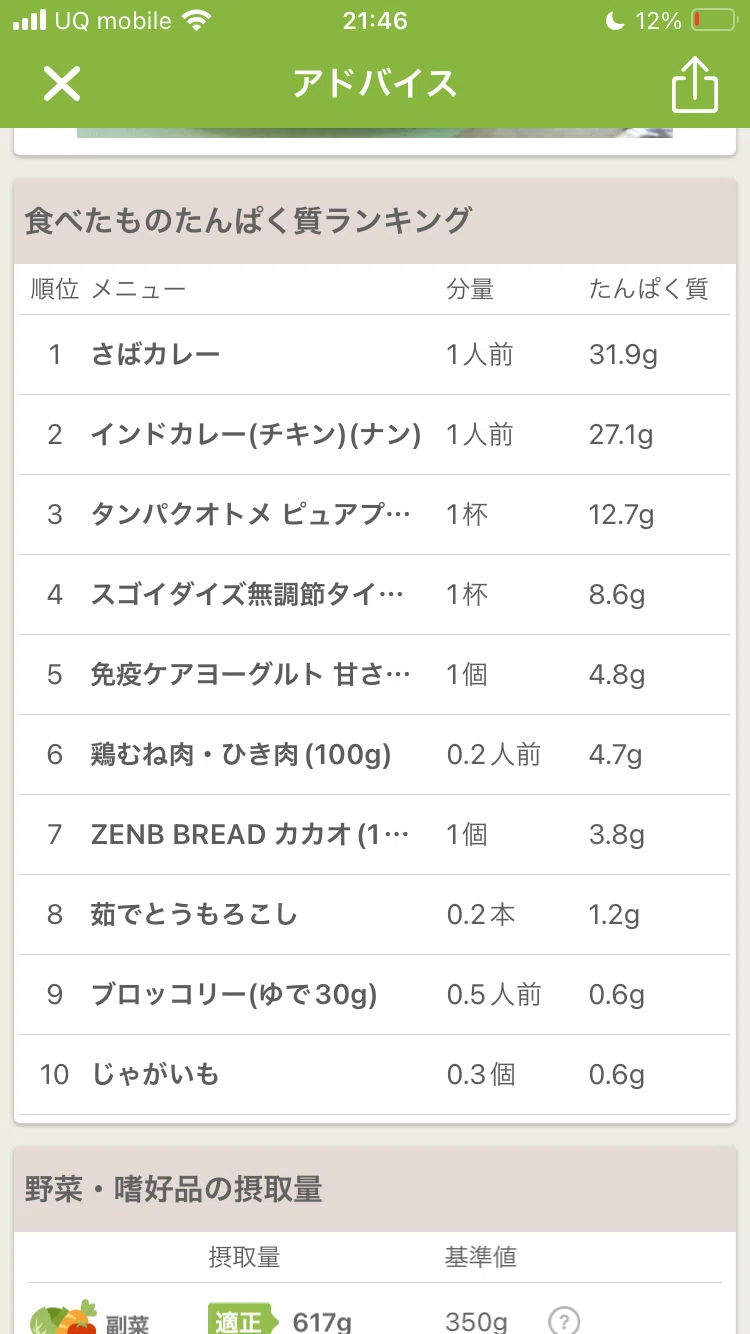Open the スゴイダイズ無調節タイ… entry

(x=375, y=595)
